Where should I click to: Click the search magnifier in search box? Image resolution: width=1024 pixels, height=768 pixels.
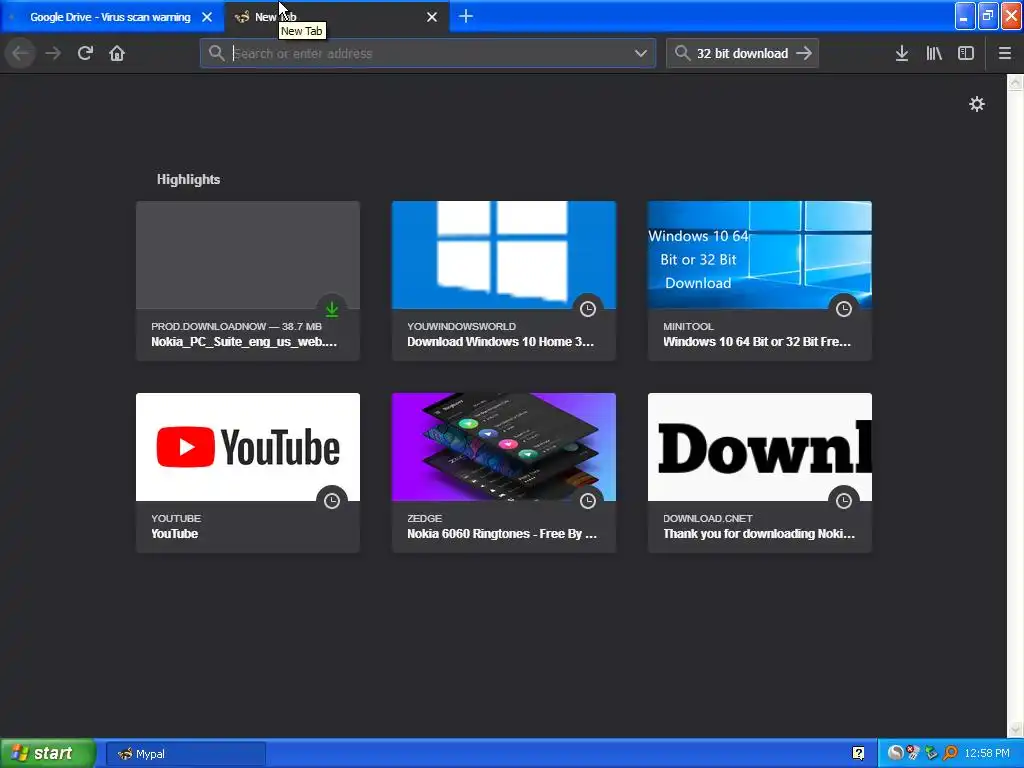682,54
